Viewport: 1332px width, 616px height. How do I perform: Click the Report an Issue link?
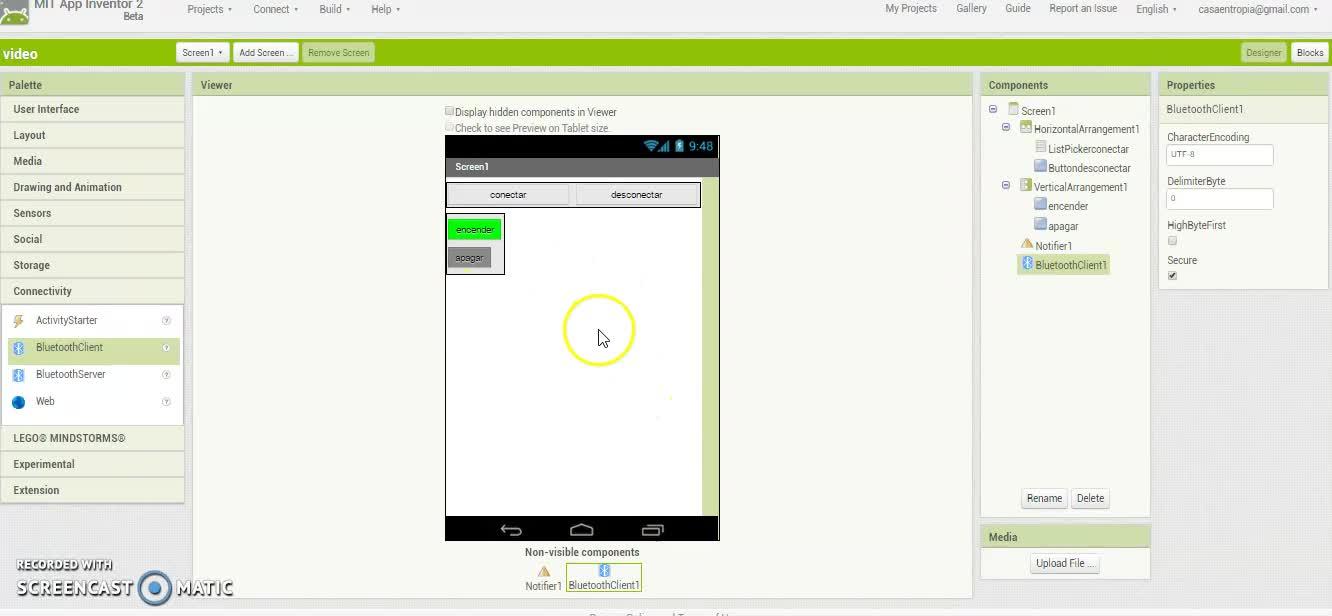coord(1083,8)
